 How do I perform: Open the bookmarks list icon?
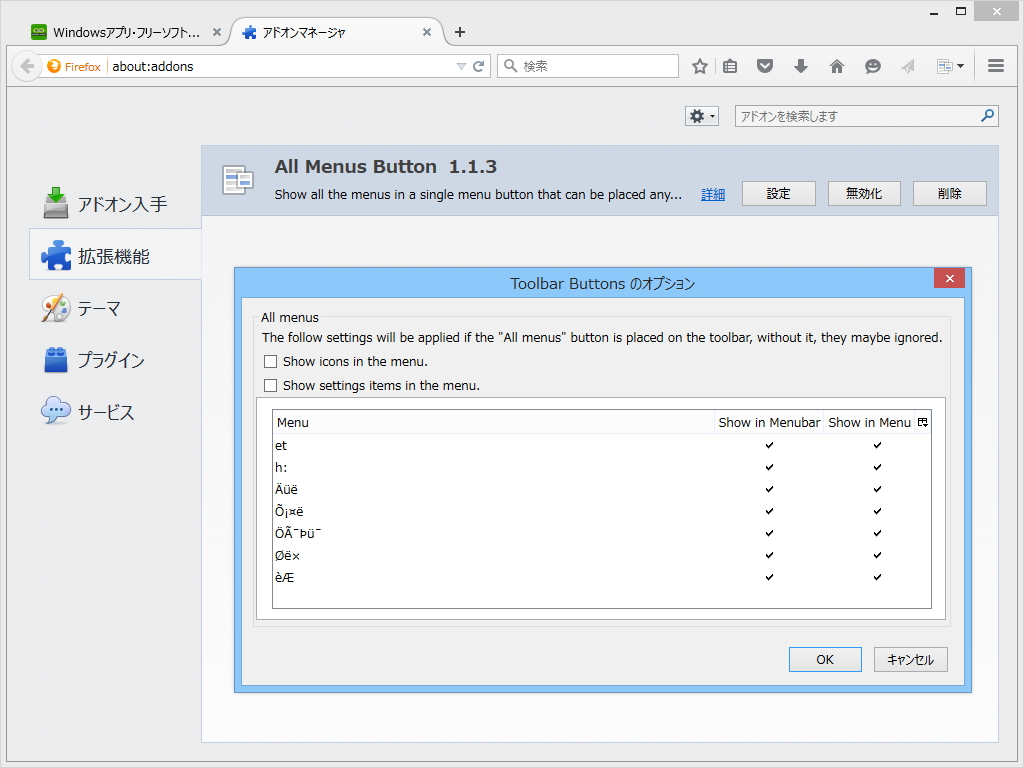[x=730, y=66]
